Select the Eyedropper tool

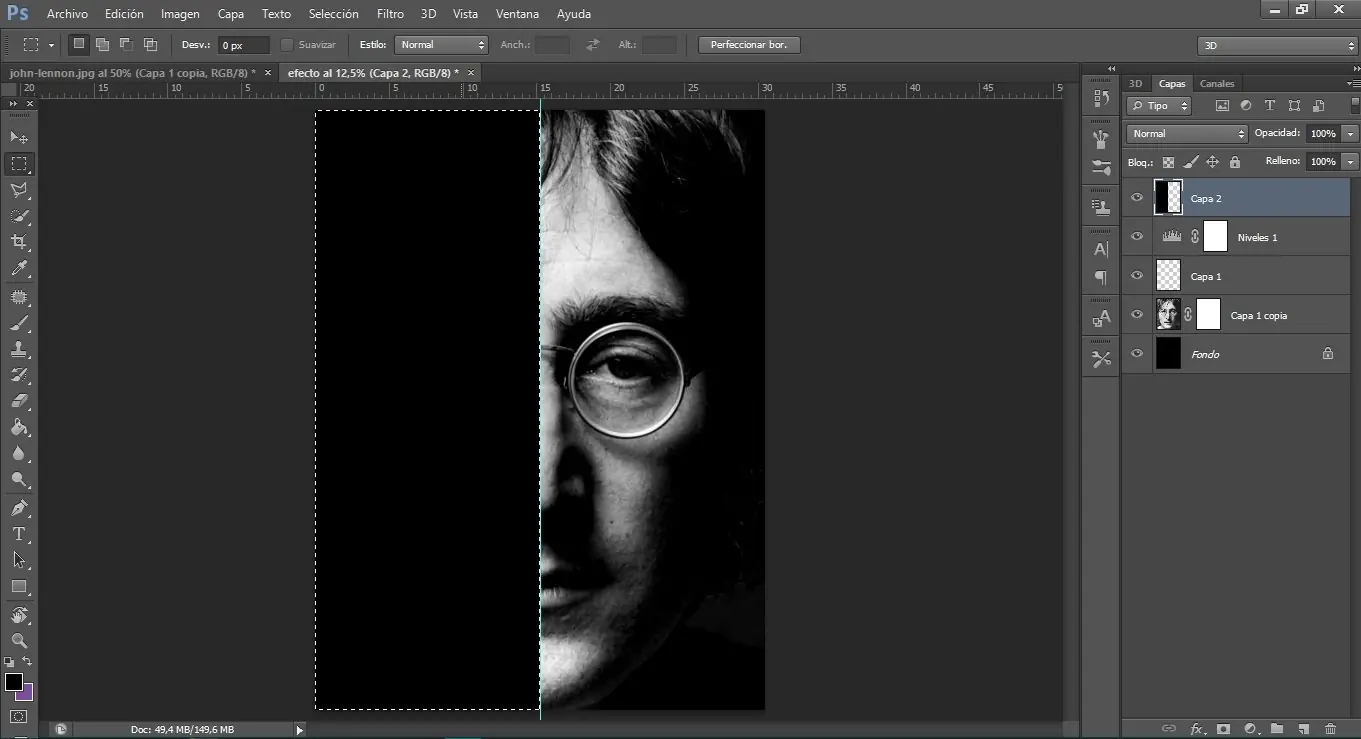coord(18,268)
